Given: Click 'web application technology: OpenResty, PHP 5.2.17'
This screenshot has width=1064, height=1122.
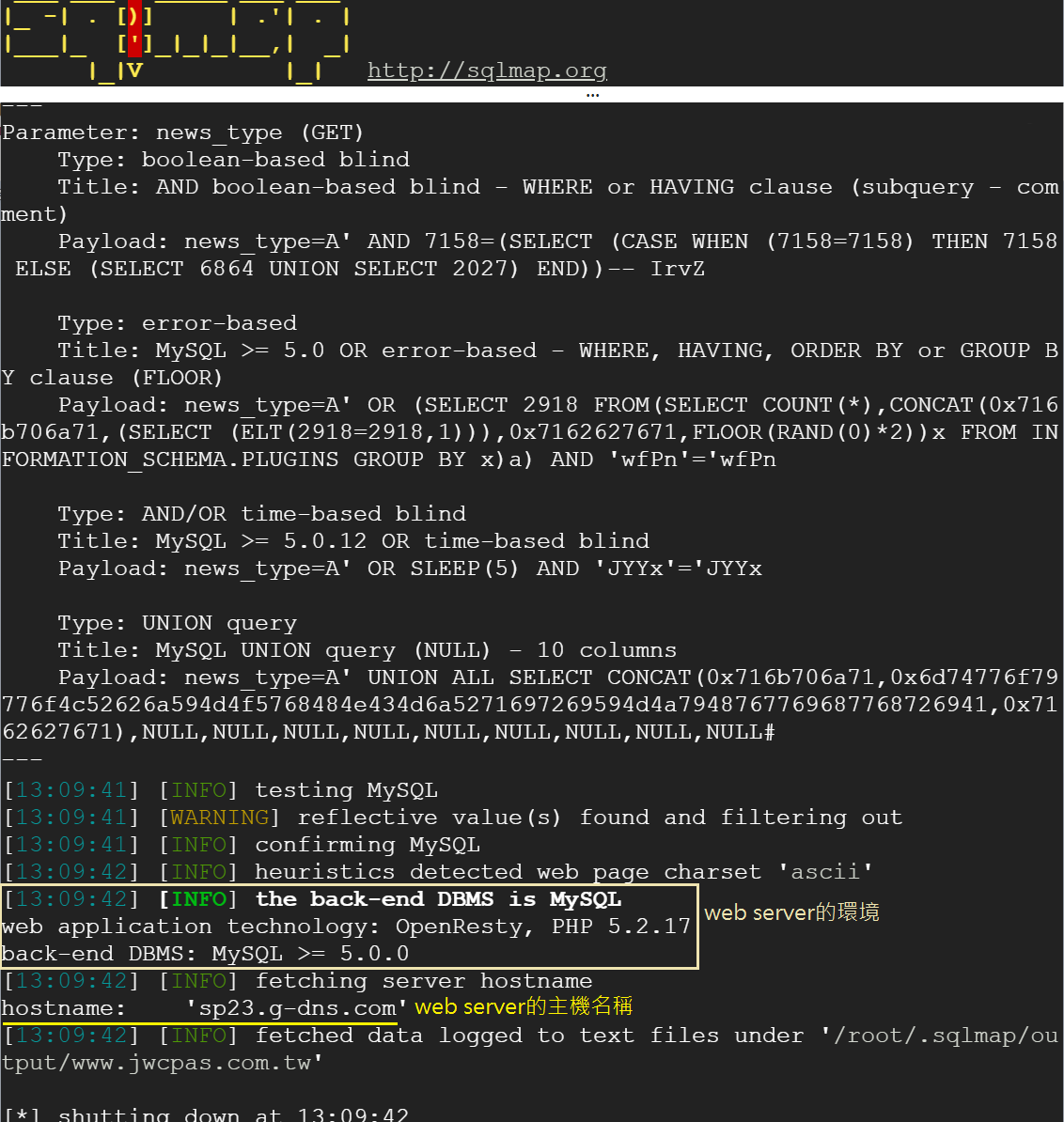Looking at the screenshot, I should [x=346, y=927].
